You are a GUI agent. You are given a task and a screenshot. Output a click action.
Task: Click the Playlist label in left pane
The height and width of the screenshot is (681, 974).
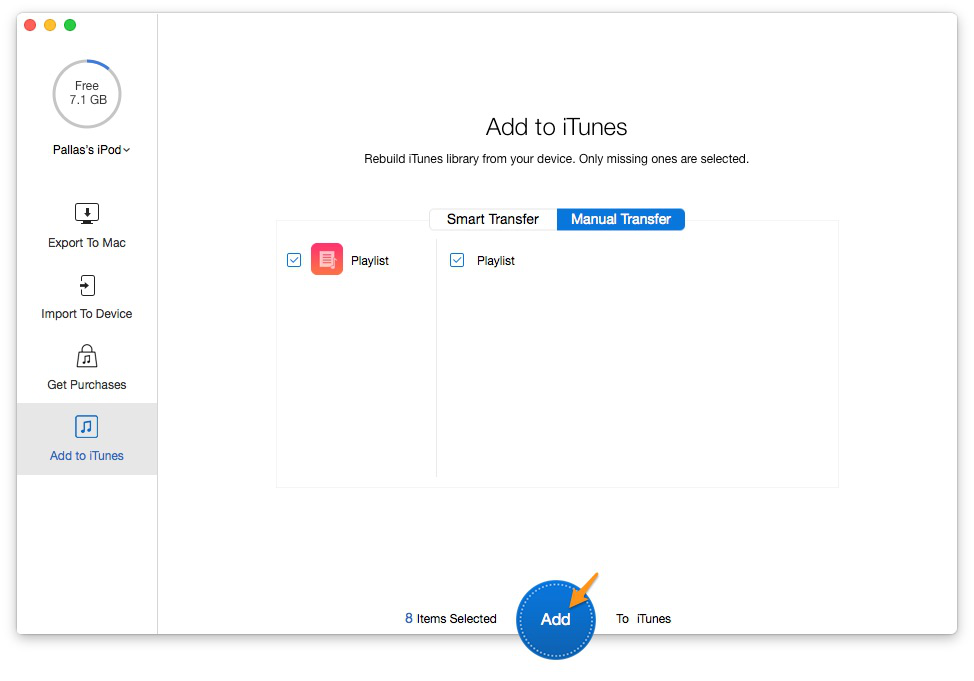pyautogui.click(x=370, y=260)
